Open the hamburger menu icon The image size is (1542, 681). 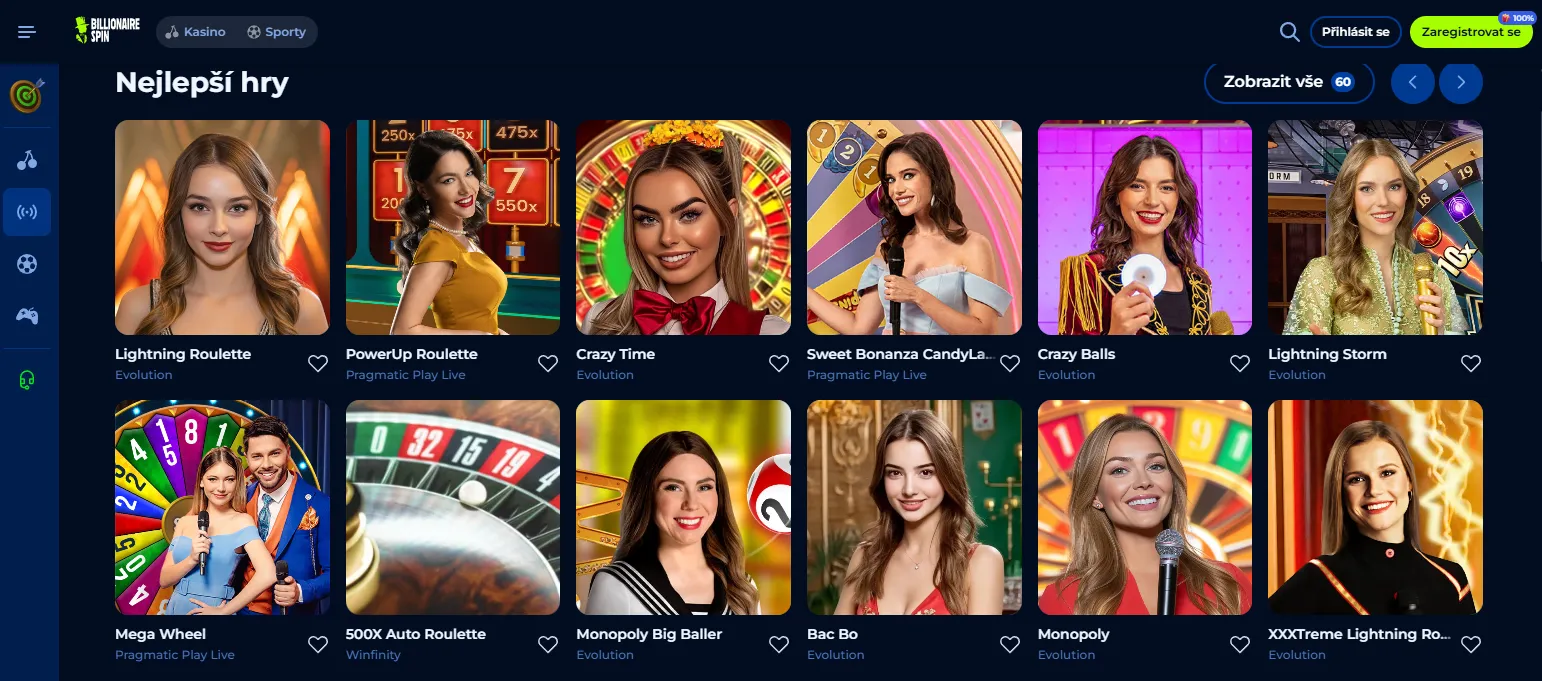[x=27, y=32]
